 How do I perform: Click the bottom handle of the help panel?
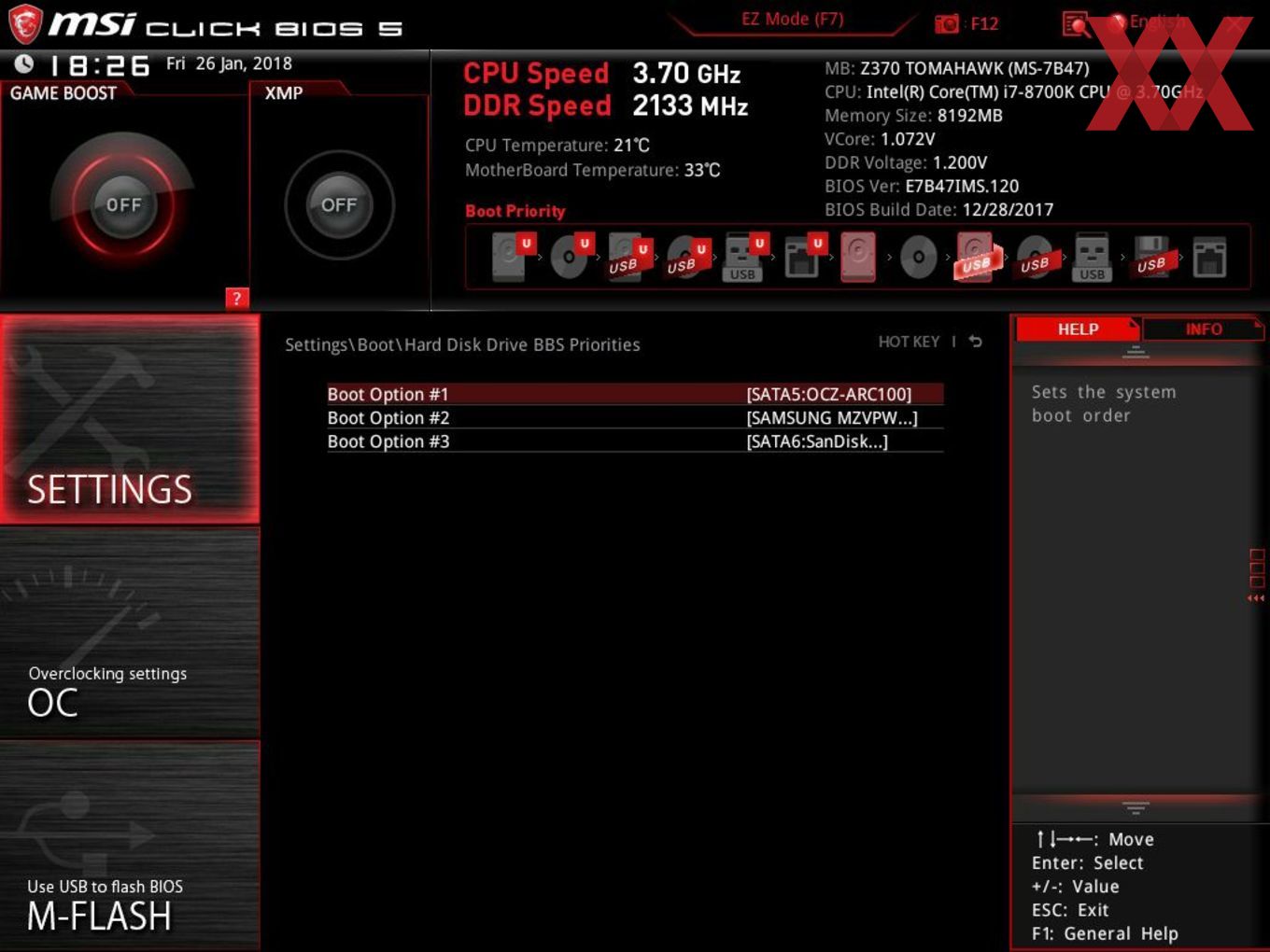(x=1136, y=807)
